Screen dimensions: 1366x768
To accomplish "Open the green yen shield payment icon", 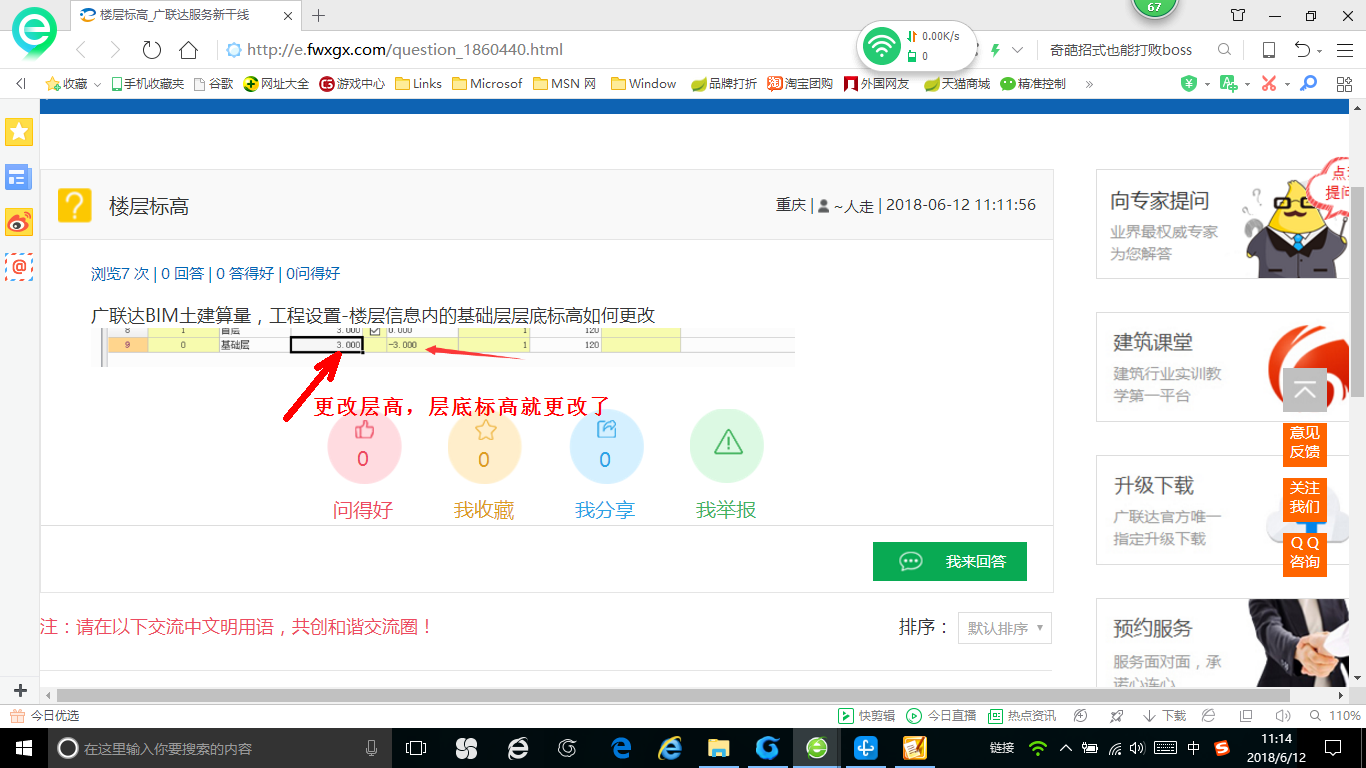I will [x=1189, y=84].
